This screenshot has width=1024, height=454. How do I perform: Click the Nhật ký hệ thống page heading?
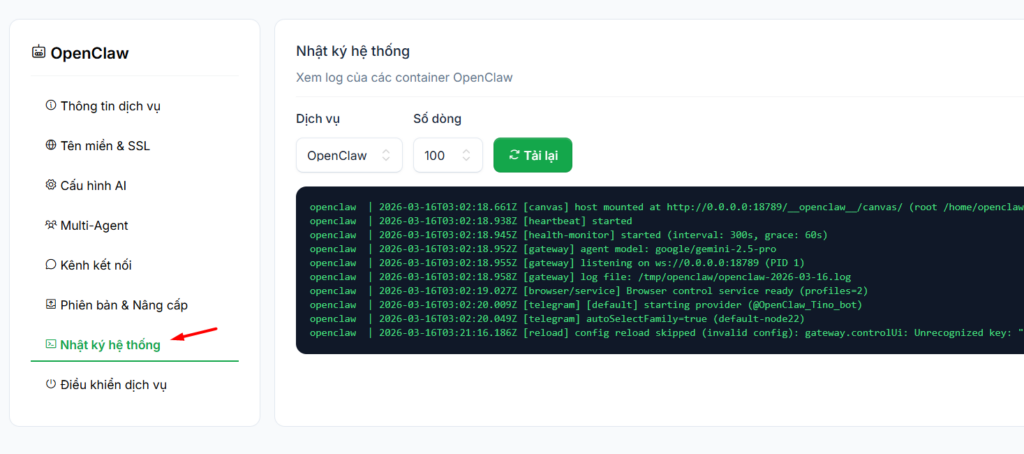[x=353, y=51]
